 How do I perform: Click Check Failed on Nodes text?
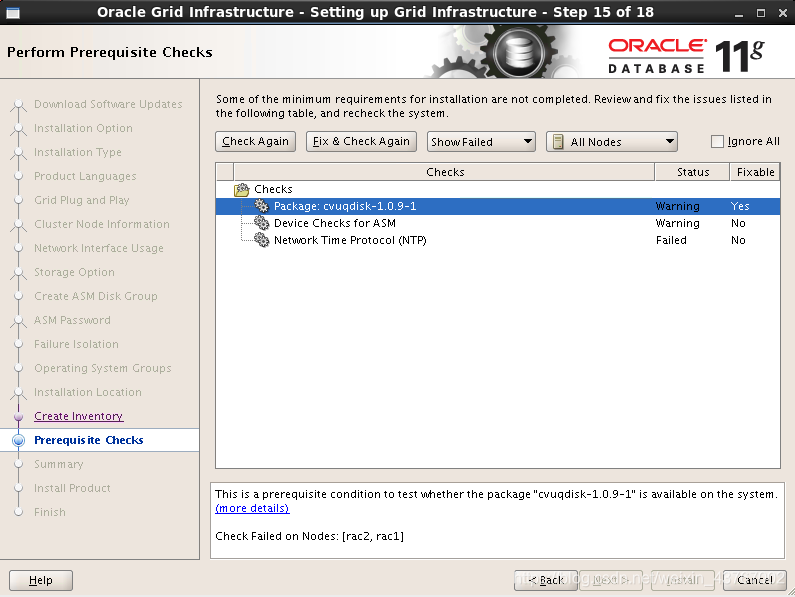point(309,536)
